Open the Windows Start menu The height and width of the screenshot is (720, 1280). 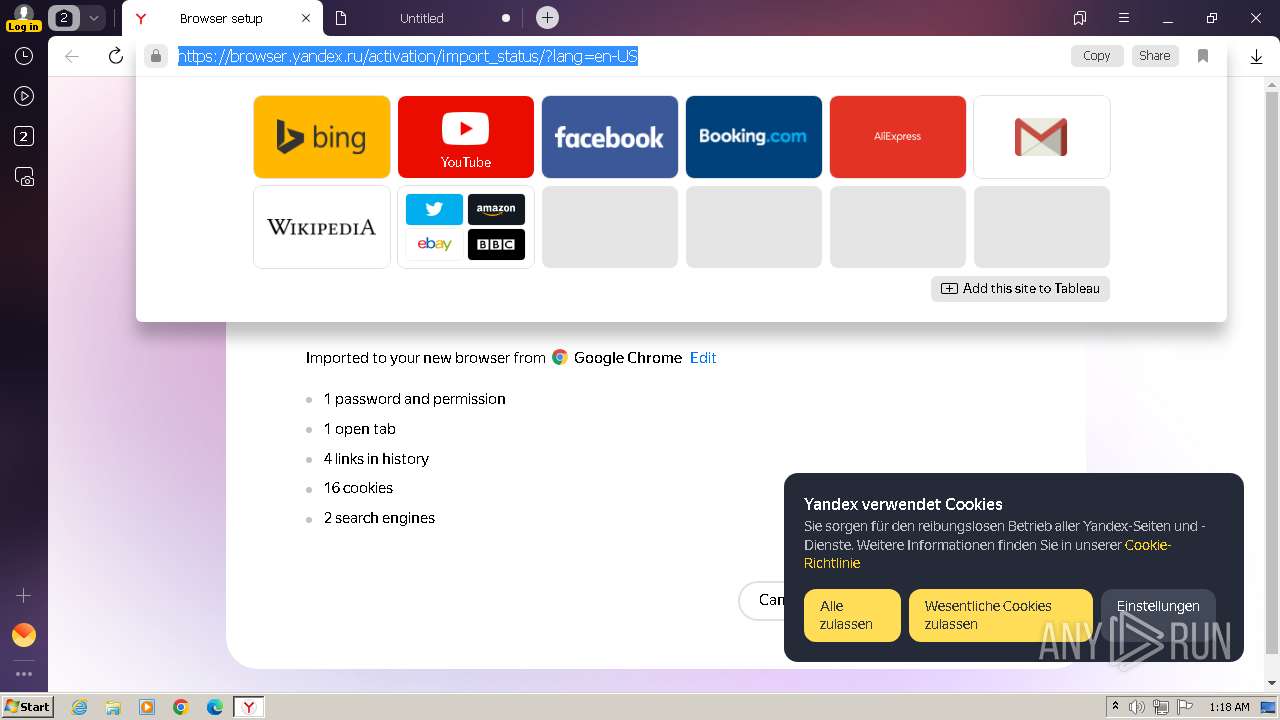27,707
